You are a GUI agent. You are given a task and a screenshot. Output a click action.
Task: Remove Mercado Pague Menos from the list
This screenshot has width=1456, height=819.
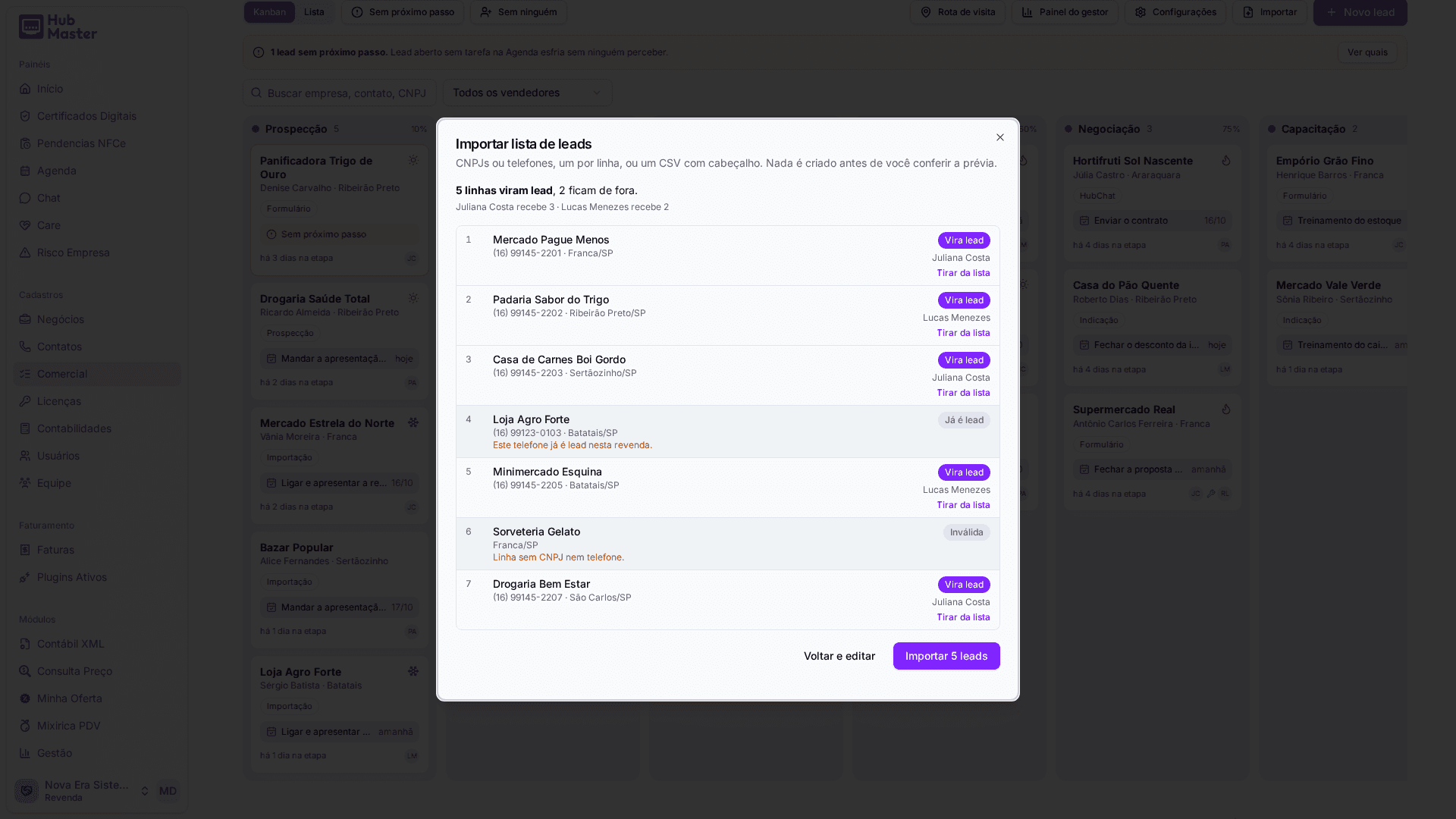[963, 273]
